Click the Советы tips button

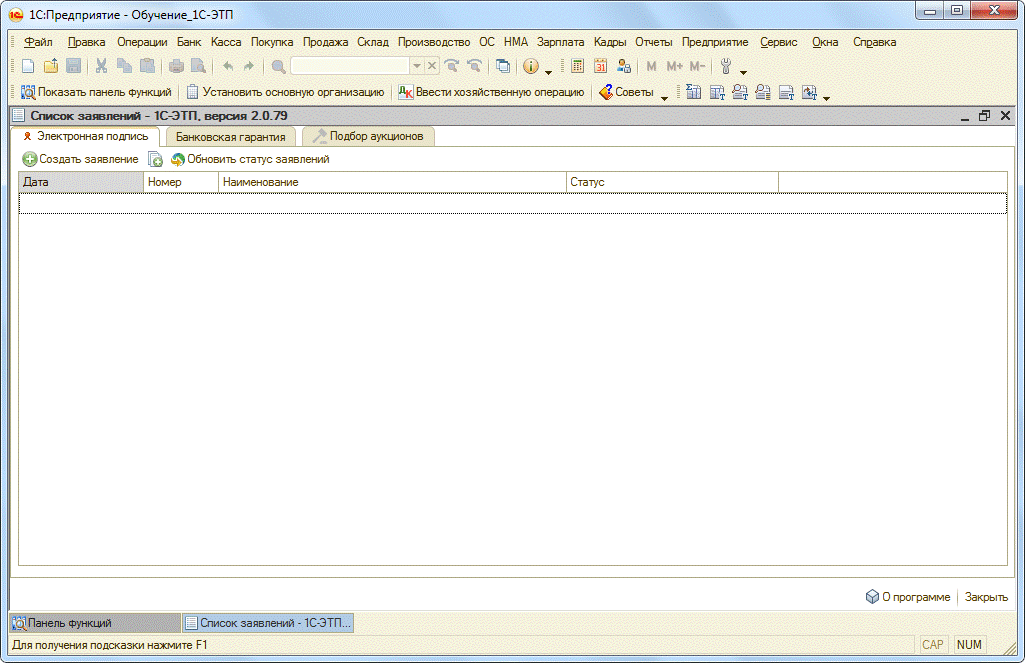coord(626,92)
